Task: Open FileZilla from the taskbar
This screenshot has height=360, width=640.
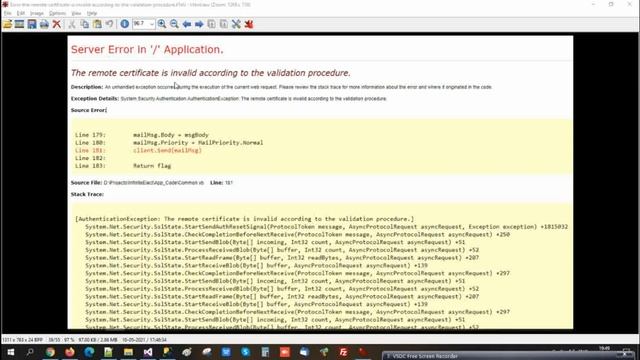Action: pyautogui.click(x=343, y=352)
